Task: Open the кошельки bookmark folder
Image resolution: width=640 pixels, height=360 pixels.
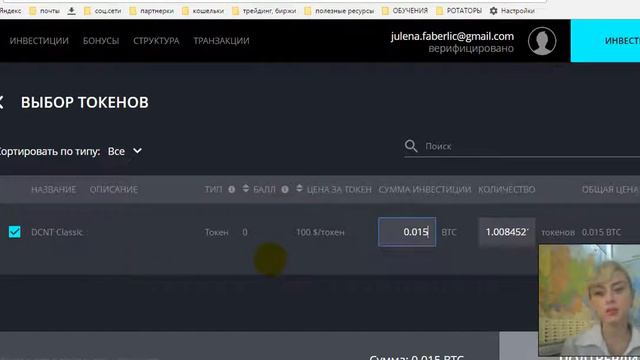Action: [x=203, y=11]
